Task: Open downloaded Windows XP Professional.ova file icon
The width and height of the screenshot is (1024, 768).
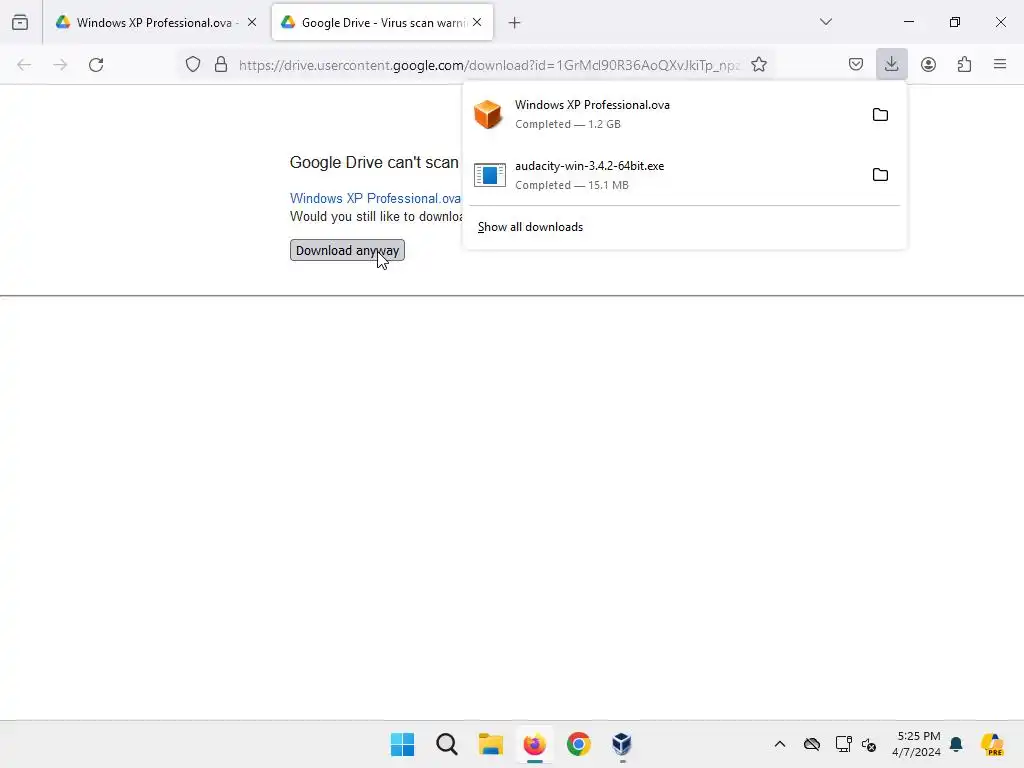Action: [x=488, y=114]
